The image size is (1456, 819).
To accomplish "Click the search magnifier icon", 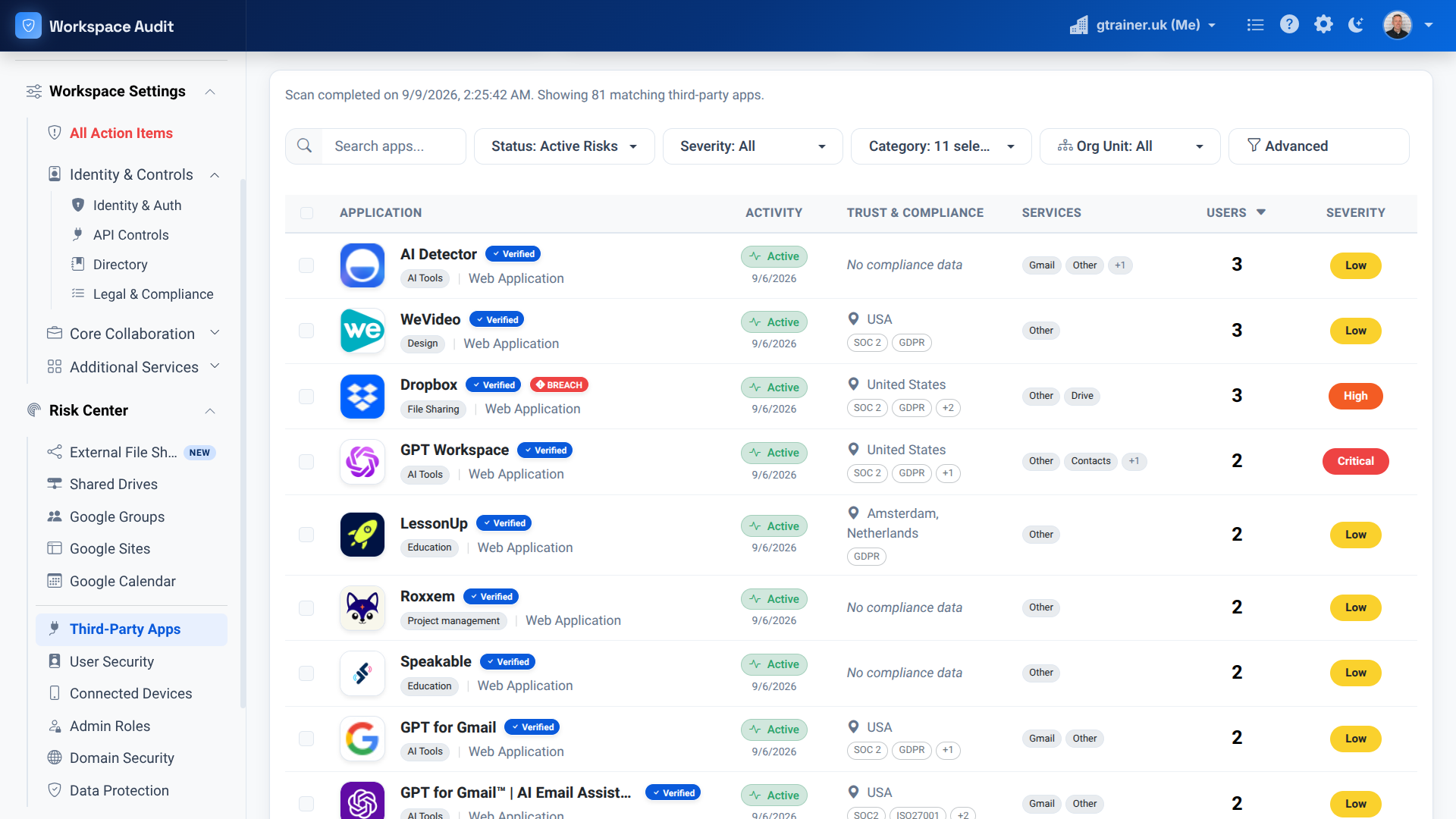I will [304, 146].
